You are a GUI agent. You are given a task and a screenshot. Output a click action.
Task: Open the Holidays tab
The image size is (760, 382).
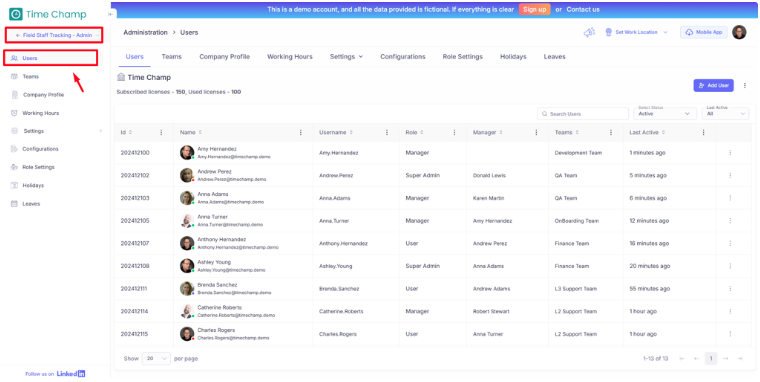click(x=513, y=57)
